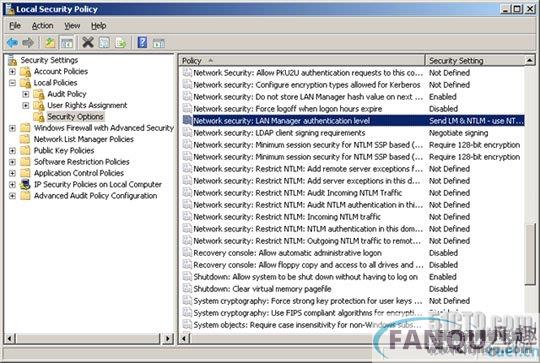This screenshot has width=540, height=363.
Task: Click policy icon beside LDAP client signing requirements
Action: pos(187,133)
